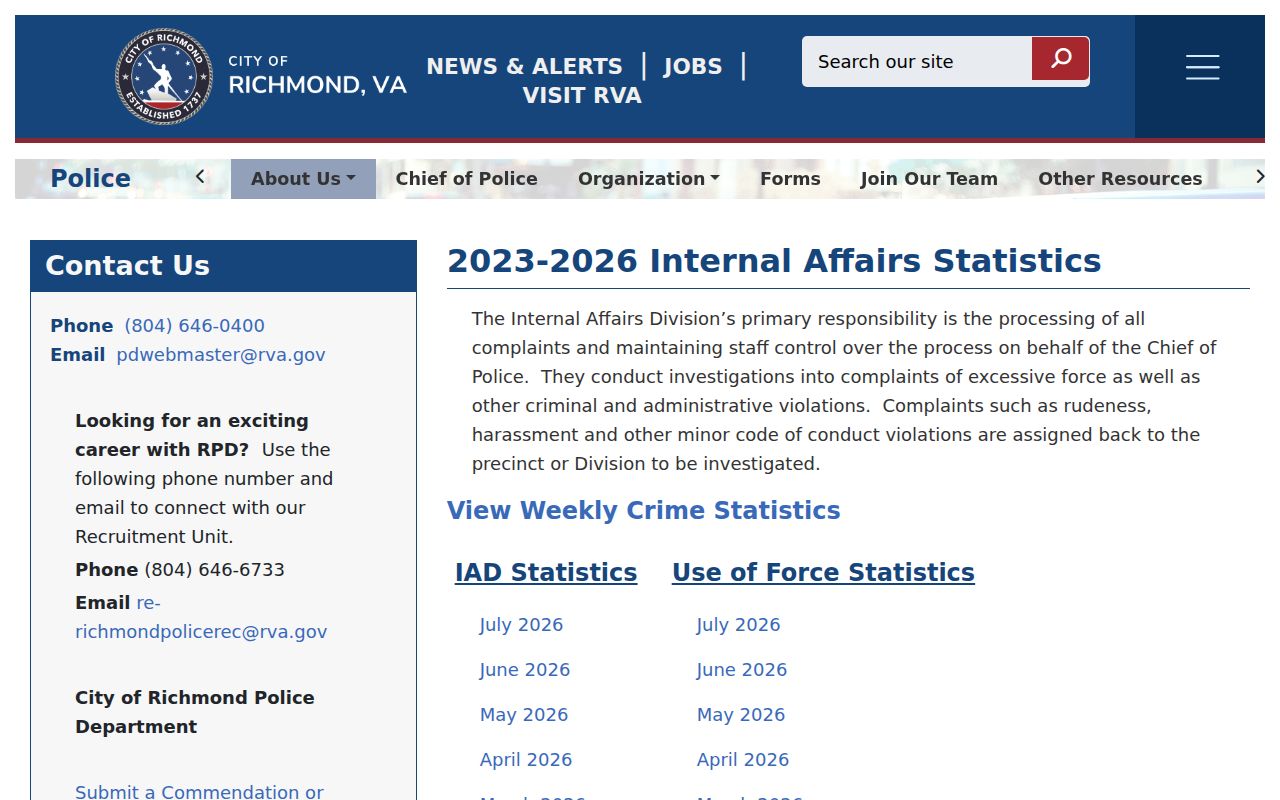Click the 2023-2026 Internal Affairs Statistics heading
The height and width of the screenshot is (800, 1280).
(x=774, y=261)
